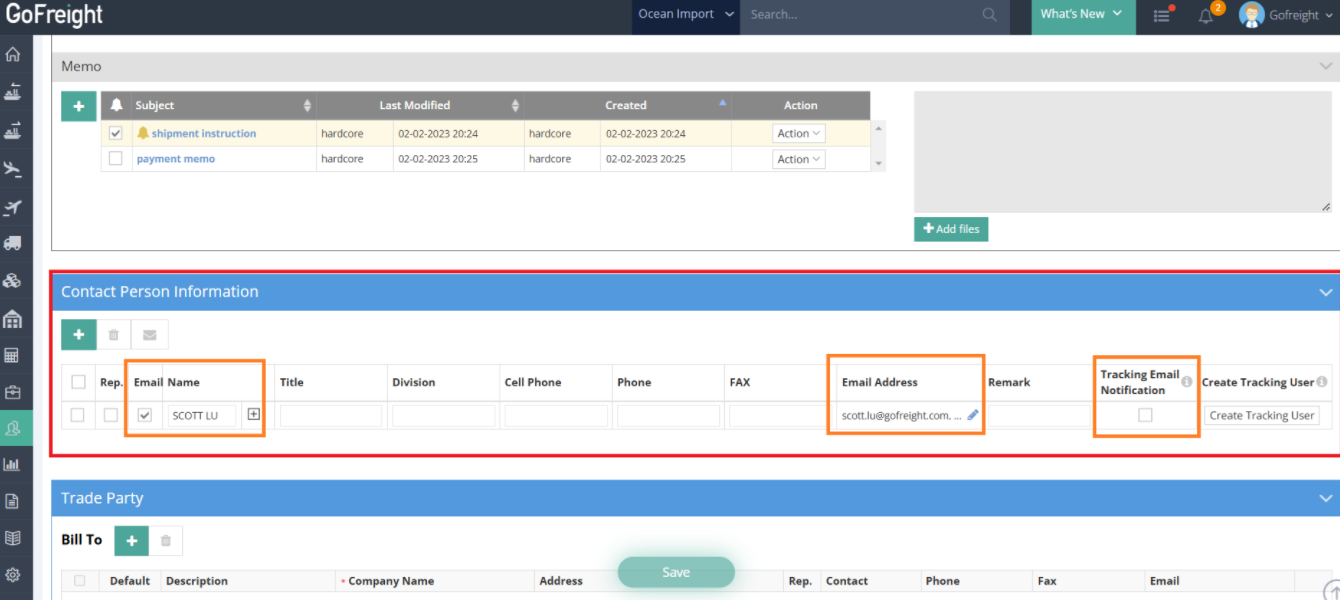This screenshot has height=600, width=1340.
Task: Uncheck the shipment instruction memo checkbox
Action: point(116,133)
